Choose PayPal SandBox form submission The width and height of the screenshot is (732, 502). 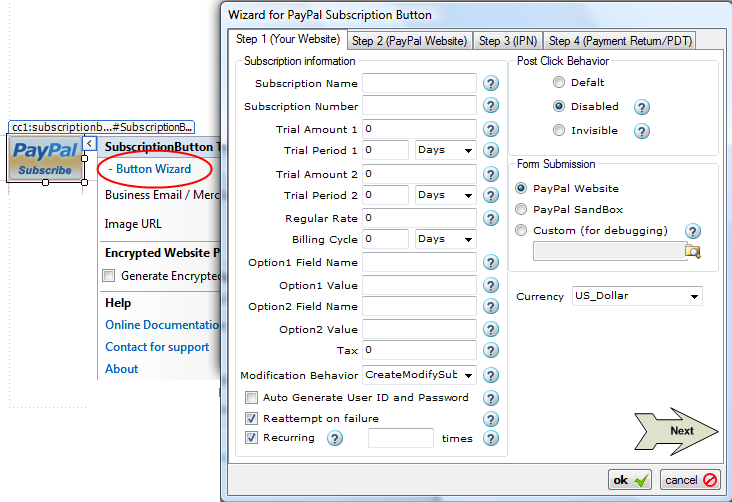pos(521,209)
